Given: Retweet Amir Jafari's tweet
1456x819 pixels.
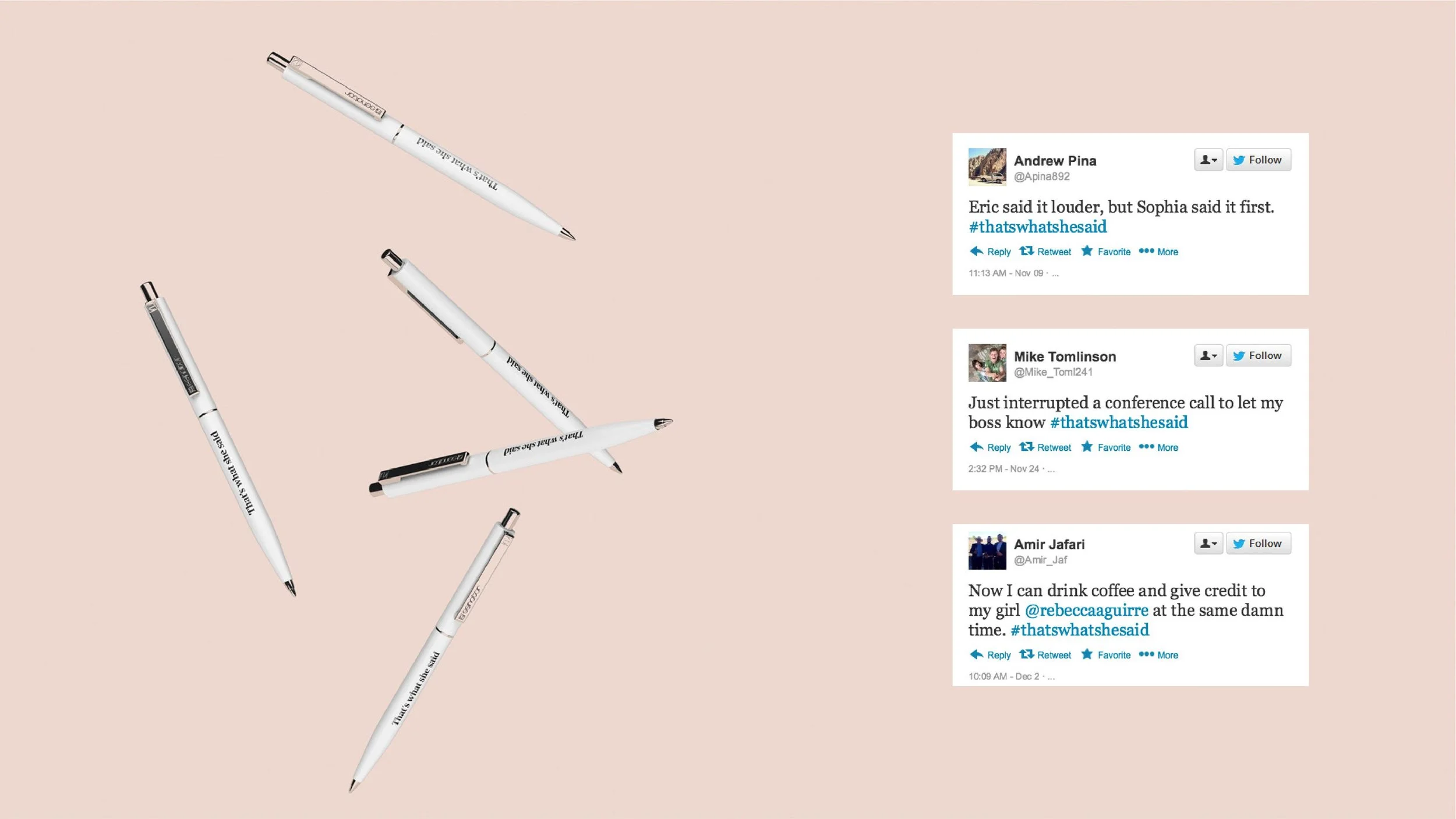Looking at the screenshot, I should tap(1045, 655).
